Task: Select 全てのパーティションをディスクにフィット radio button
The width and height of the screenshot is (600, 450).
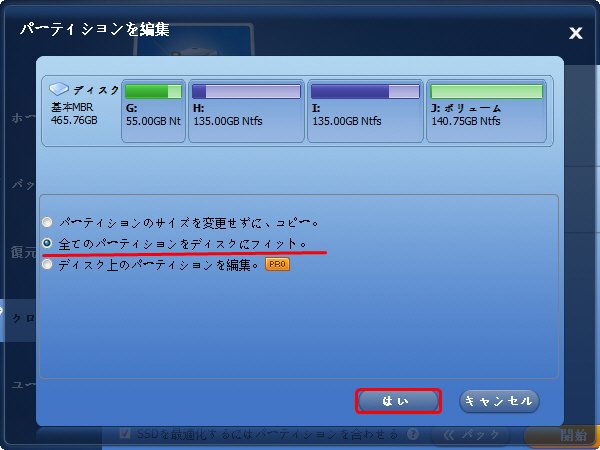Action: [47, 243]
